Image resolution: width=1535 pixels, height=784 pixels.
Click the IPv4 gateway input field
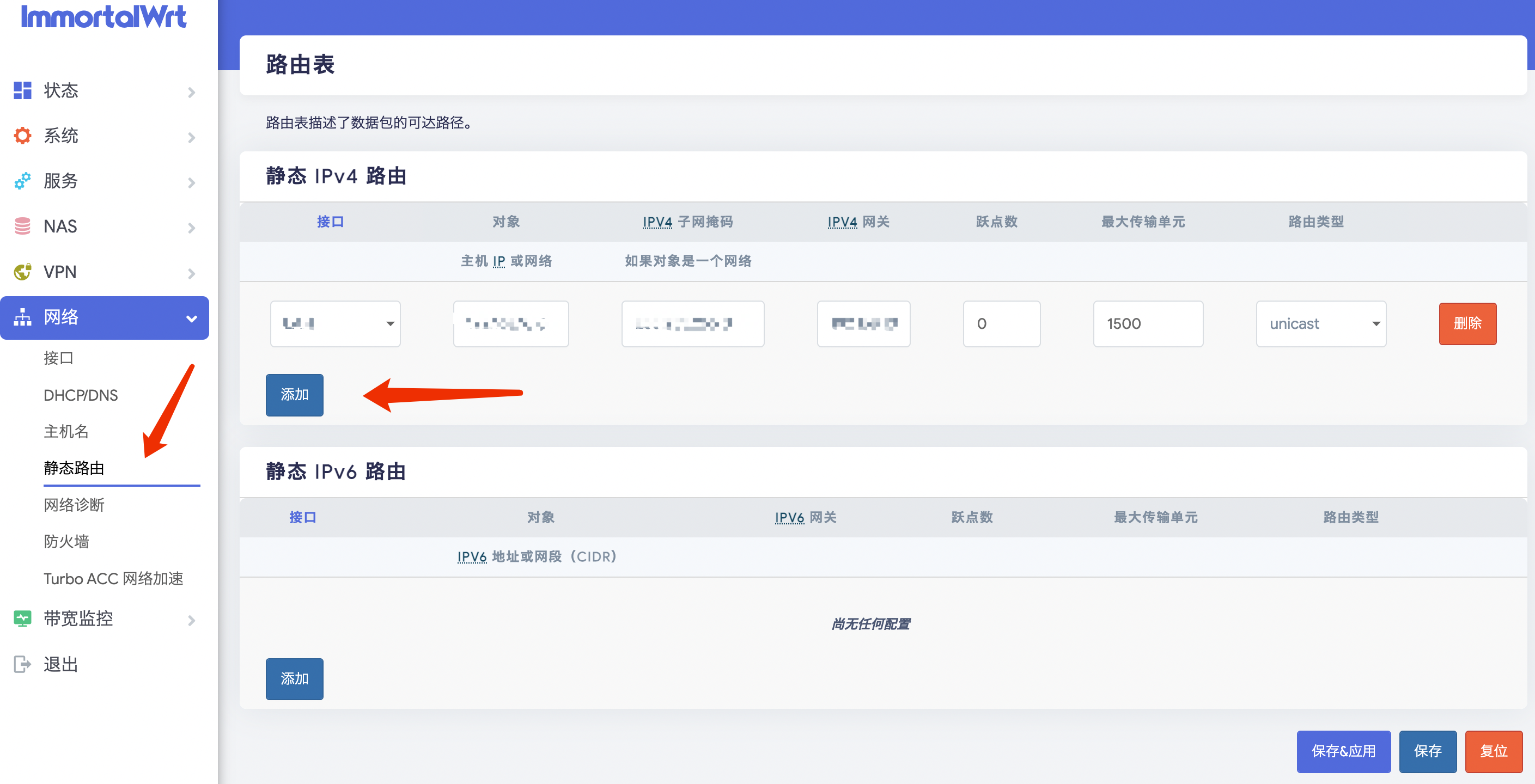863,324
